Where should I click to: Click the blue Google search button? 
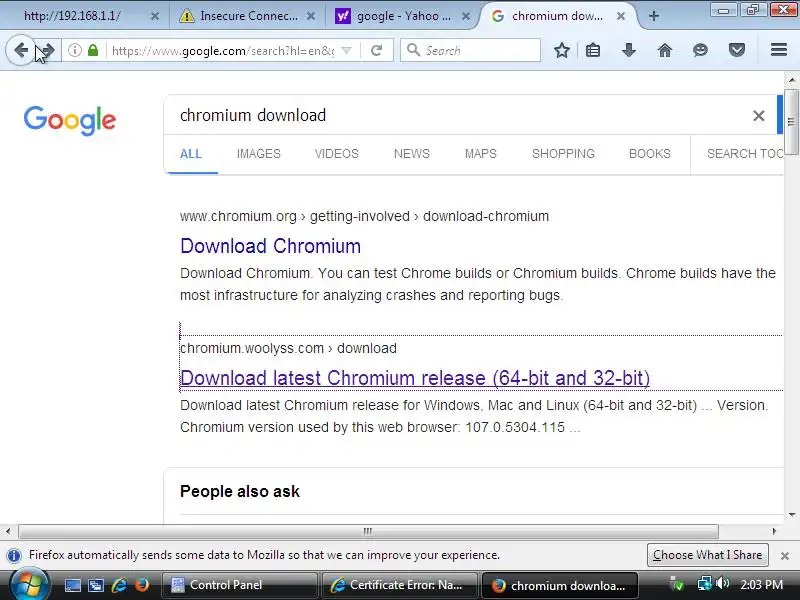tap(780, 115)
